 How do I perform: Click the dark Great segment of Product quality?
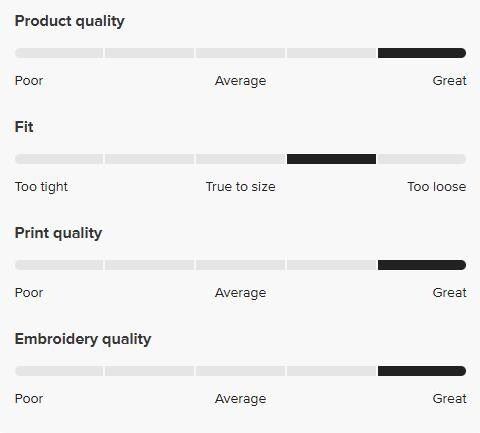click(x=422, y=53)
